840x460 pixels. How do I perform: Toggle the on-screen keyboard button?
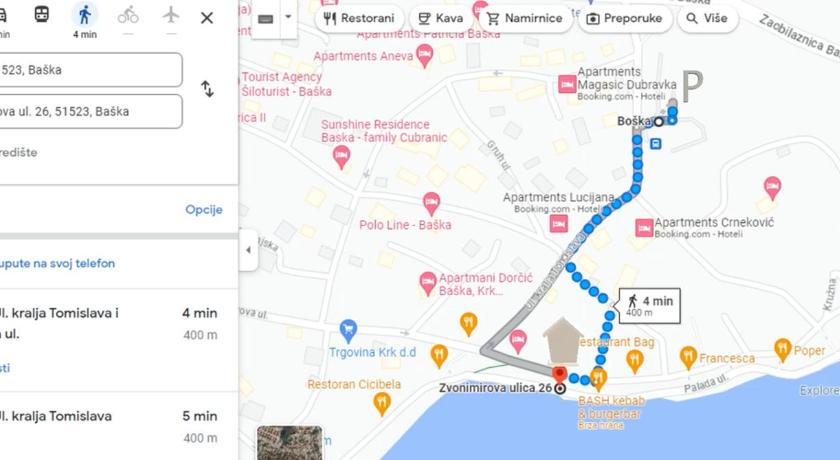tap(266, 19)
